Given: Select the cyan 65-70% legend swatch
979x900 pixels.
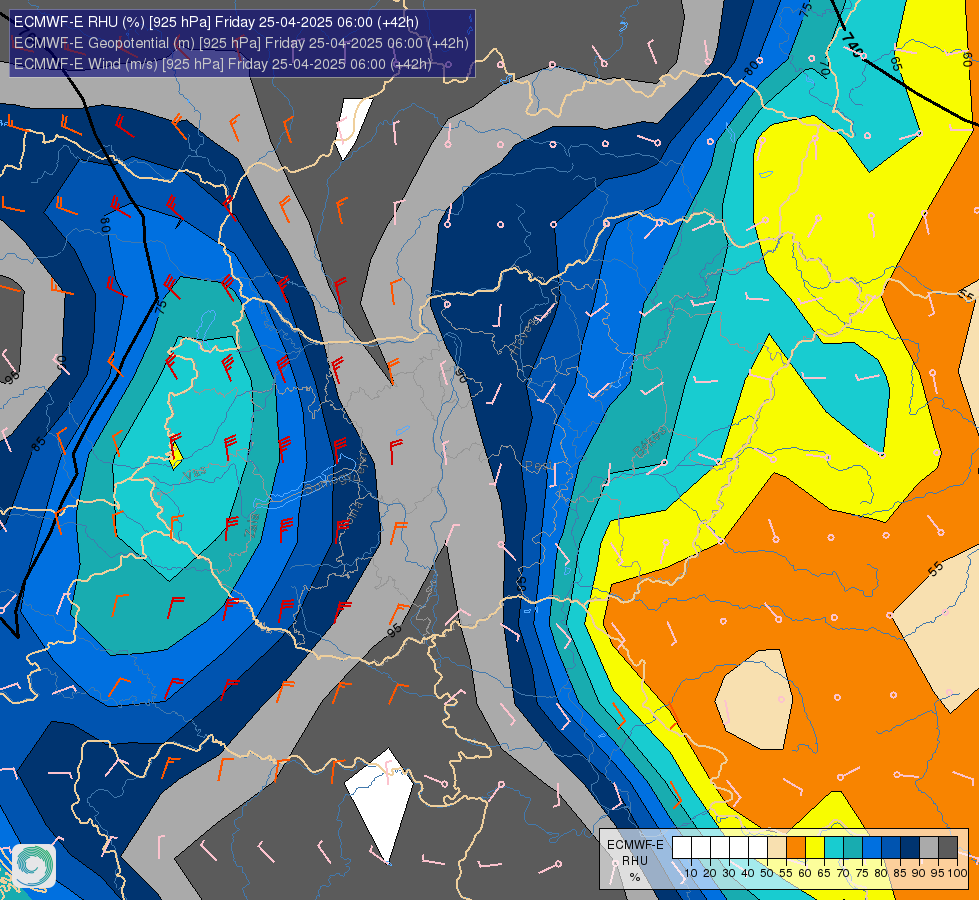Looking at the screenshot, I should pyautogui.click(x=834, y=847).
